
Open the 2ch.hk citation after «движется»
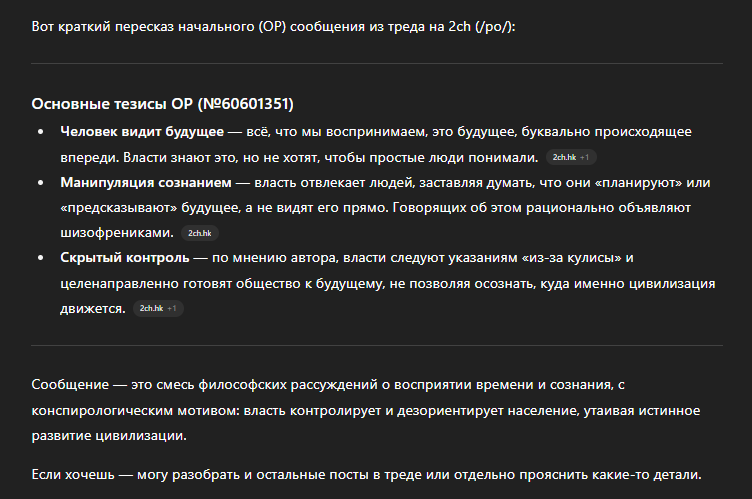[151, 309]
